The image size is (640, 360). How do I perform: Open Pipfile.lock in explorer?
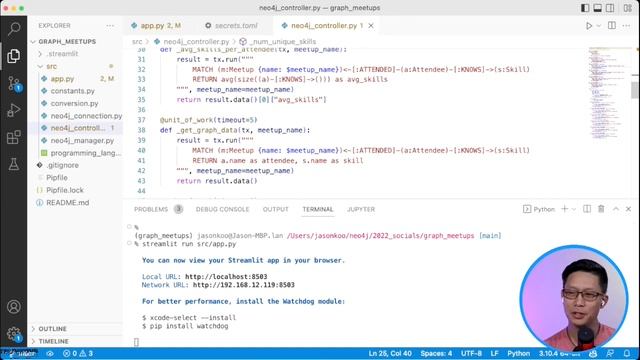tap(64, 190)
